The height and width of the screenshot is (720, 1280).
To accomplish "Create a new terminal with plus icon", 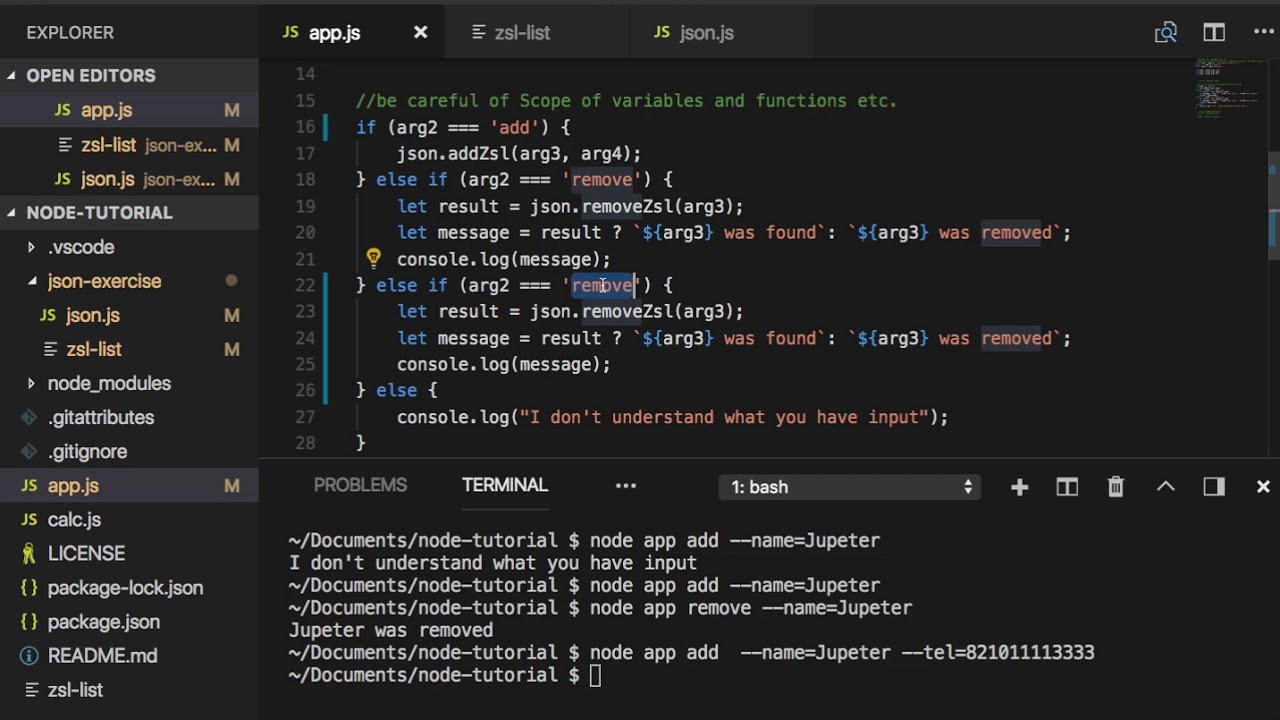I will (x=1019, y=487).
